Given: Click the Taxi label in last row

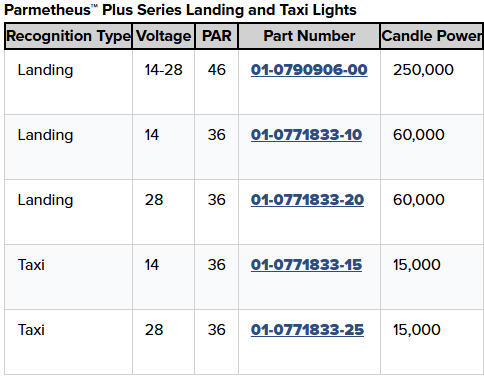Looking at the screenshot, I should [31, 330].
